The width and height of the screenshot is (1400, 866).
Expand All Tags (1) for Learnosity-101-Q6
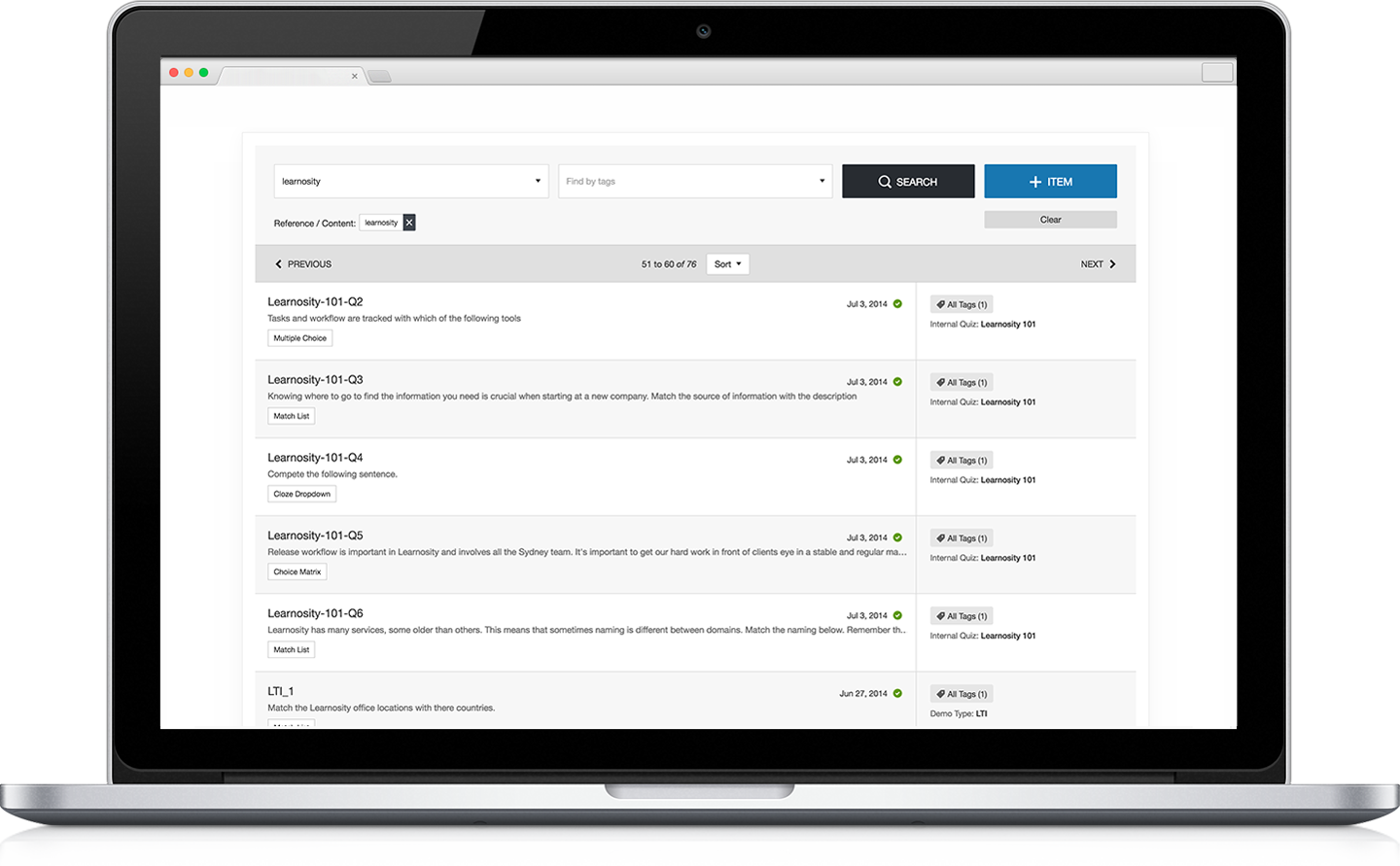coord(962,615)
